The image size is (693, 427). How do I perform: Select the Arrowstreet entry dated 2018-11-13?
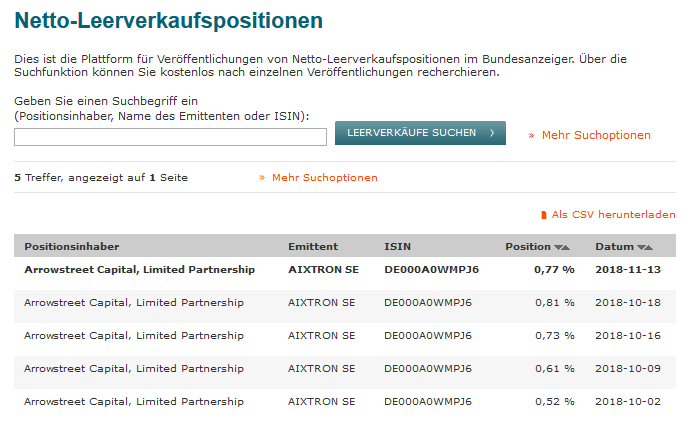[139, 270]
